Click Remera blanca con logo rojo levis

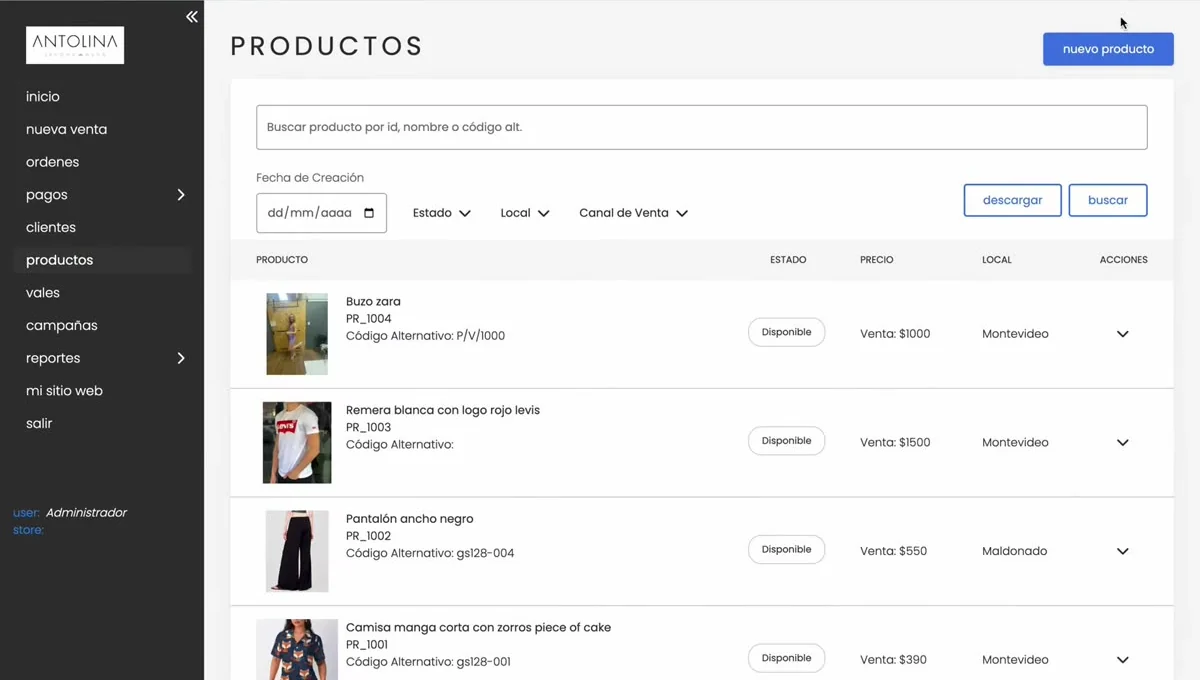(x=443, y=410)
